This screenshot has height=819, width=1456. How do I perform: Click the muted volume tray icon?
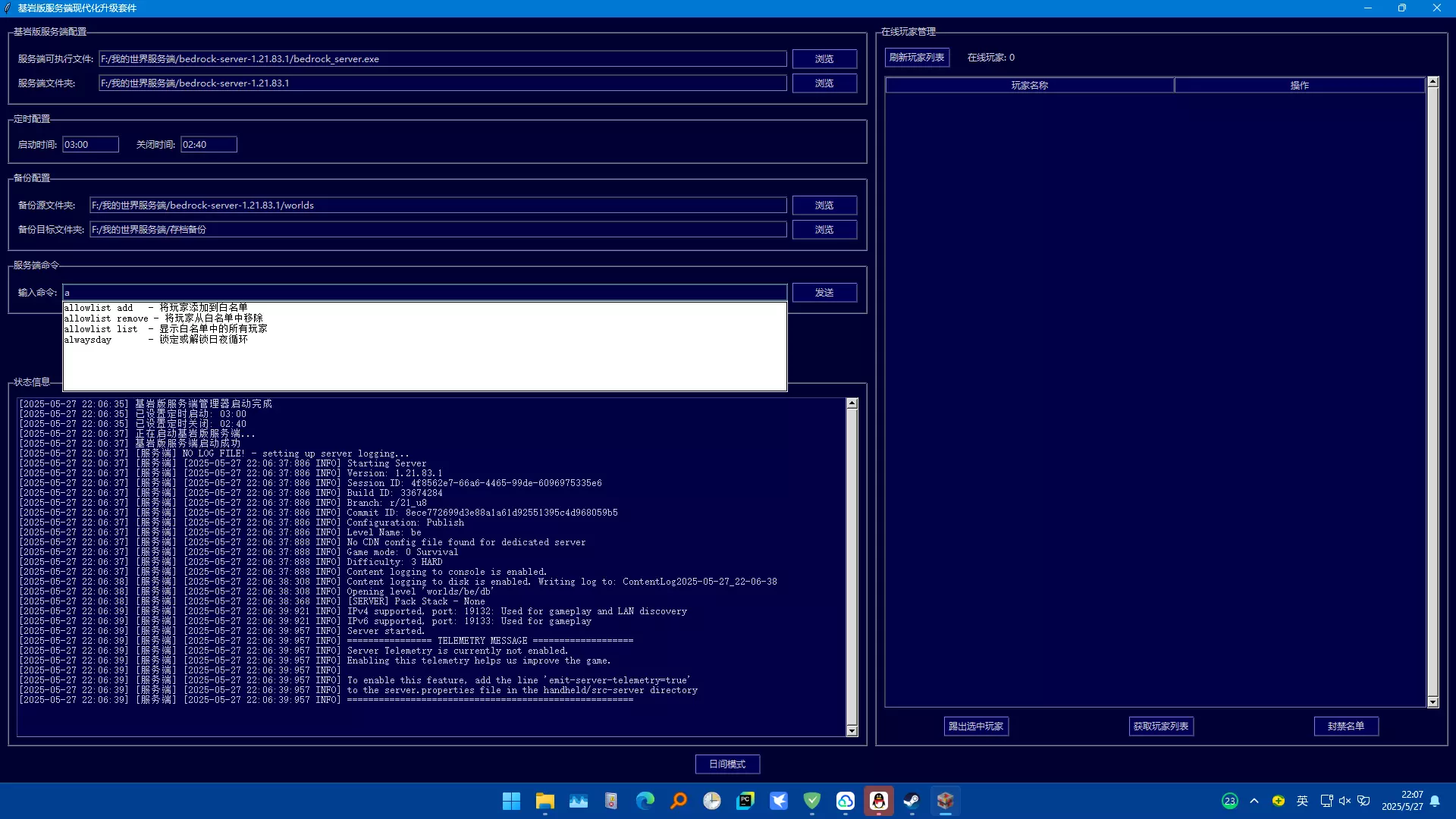1345,801
